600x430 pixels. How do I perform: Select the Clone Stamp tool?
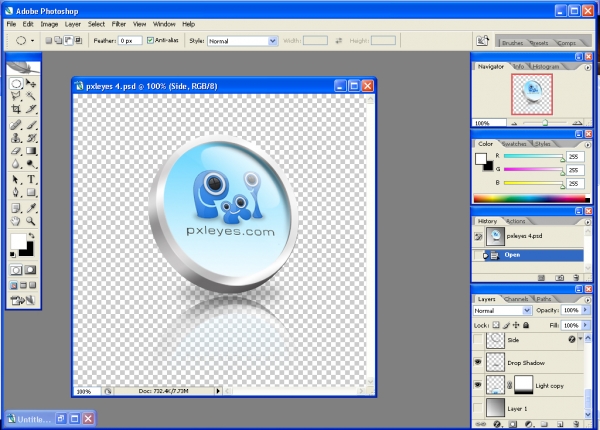16,138
